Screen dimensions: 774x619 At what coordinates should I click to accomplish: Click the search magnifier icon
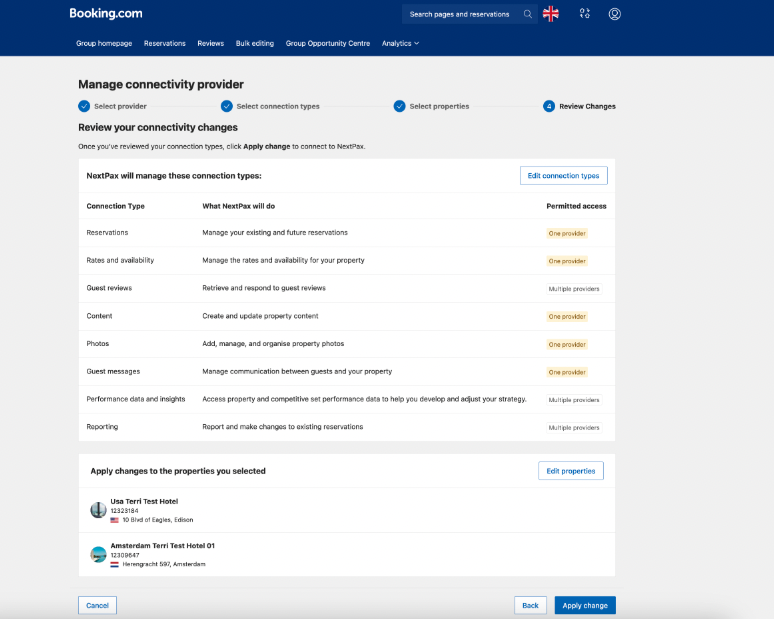528,14
